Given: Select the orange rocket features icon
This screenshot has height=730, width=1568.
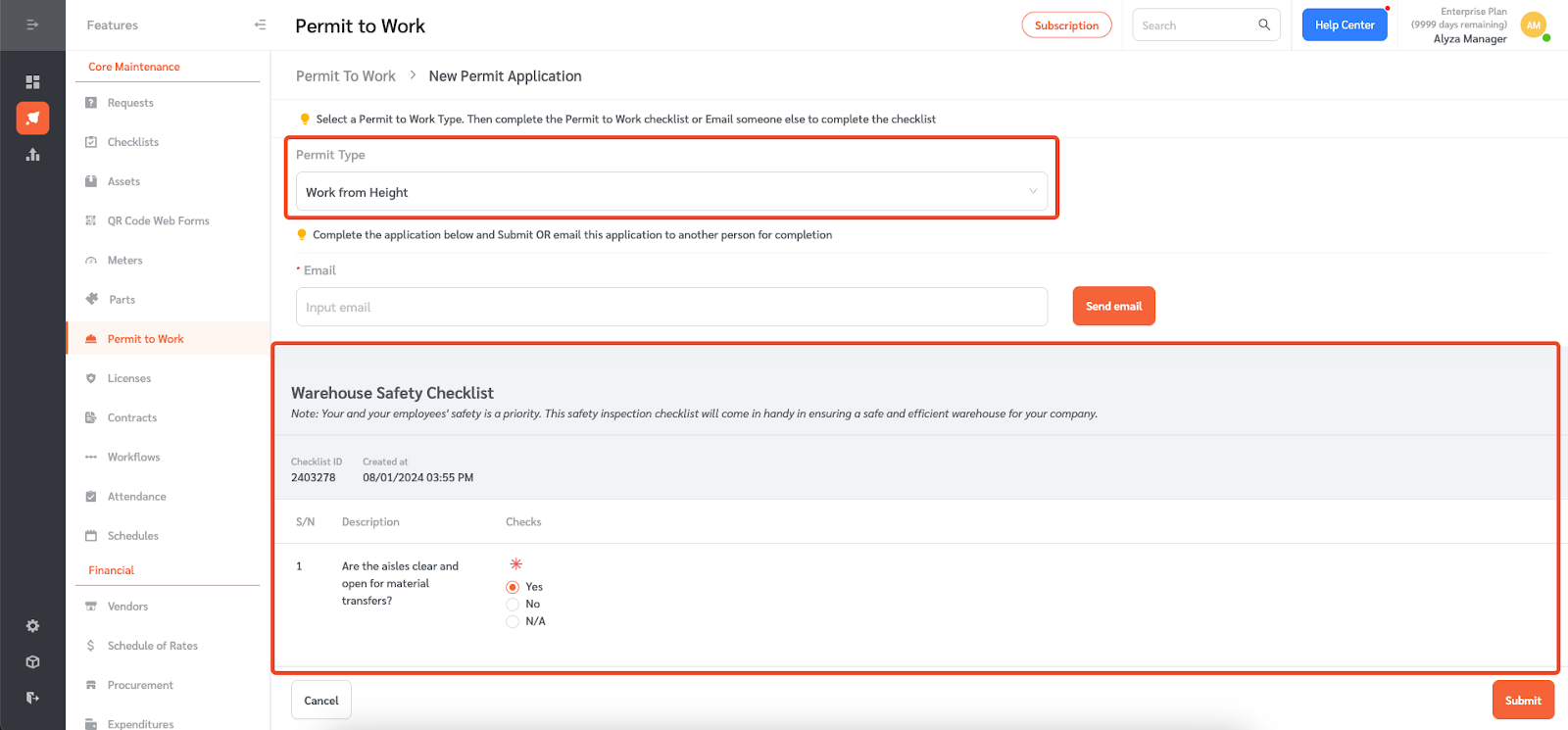Looking at the screenshot, I should tap(32, 118).
